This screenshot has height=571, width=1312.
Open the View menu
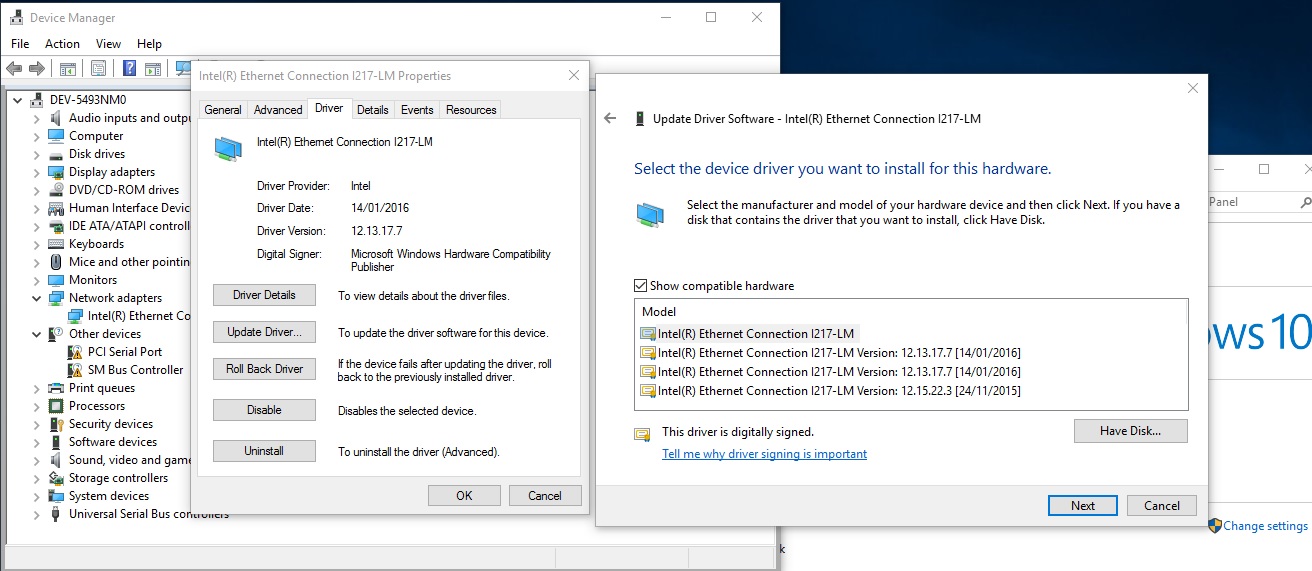pos(108,44)
